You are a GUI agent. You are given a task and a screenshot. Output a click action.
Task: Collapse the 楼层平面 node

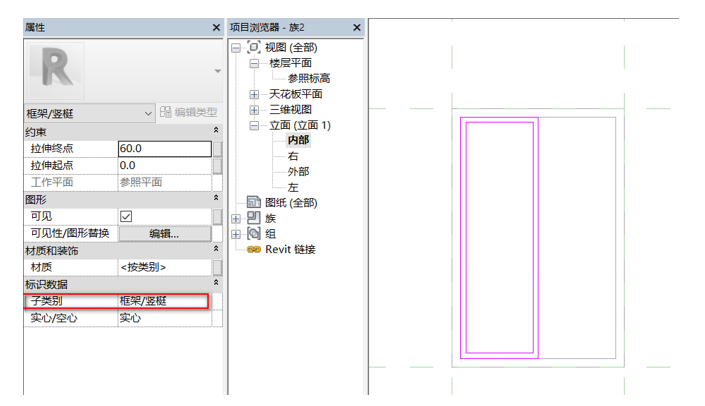pyautogui.click(x=254, y=63)
